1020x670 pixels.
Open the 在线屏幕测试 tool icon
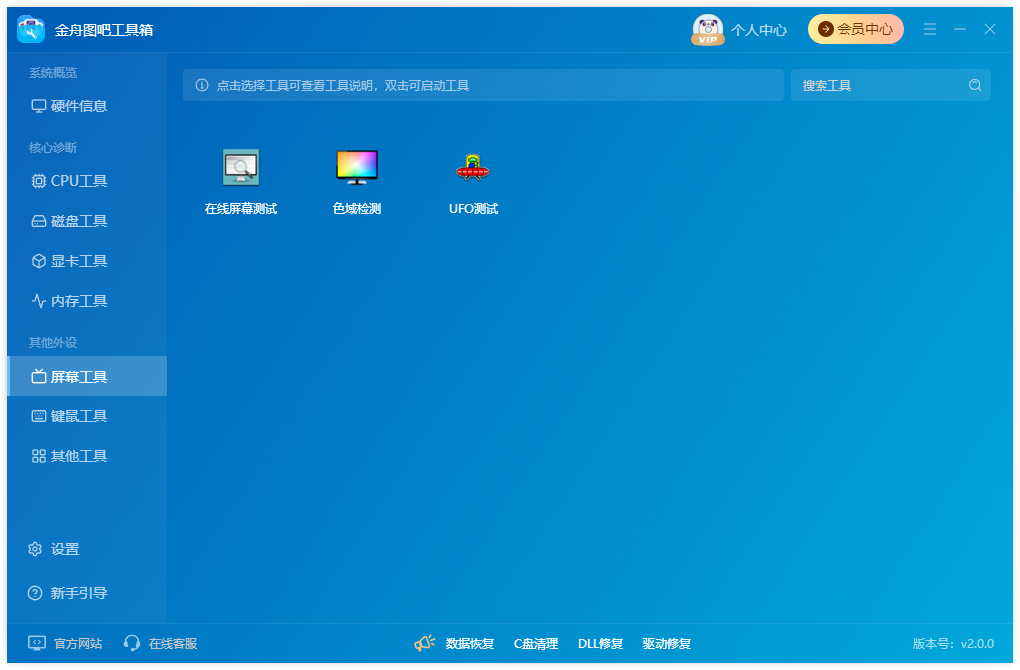pos(241,167)
